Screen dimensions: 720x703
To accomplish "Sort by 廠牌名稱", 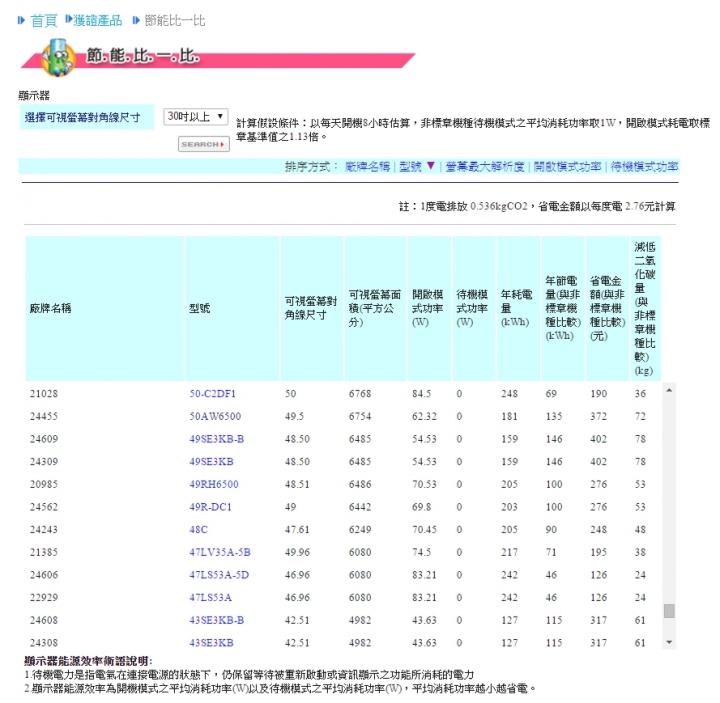I will click(x=367, y=167).
